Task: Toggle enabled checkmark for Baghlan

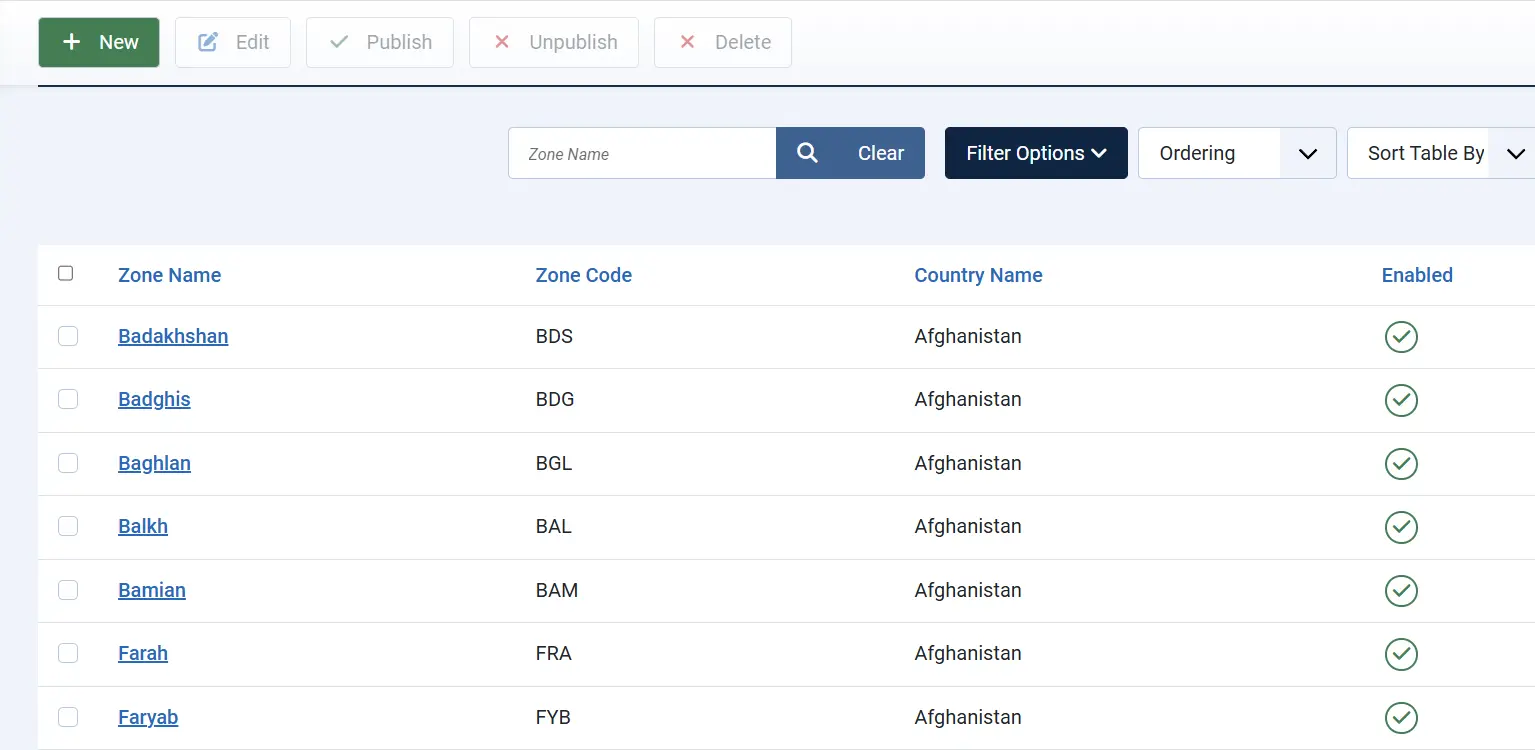Action: tap(1401, 464)
